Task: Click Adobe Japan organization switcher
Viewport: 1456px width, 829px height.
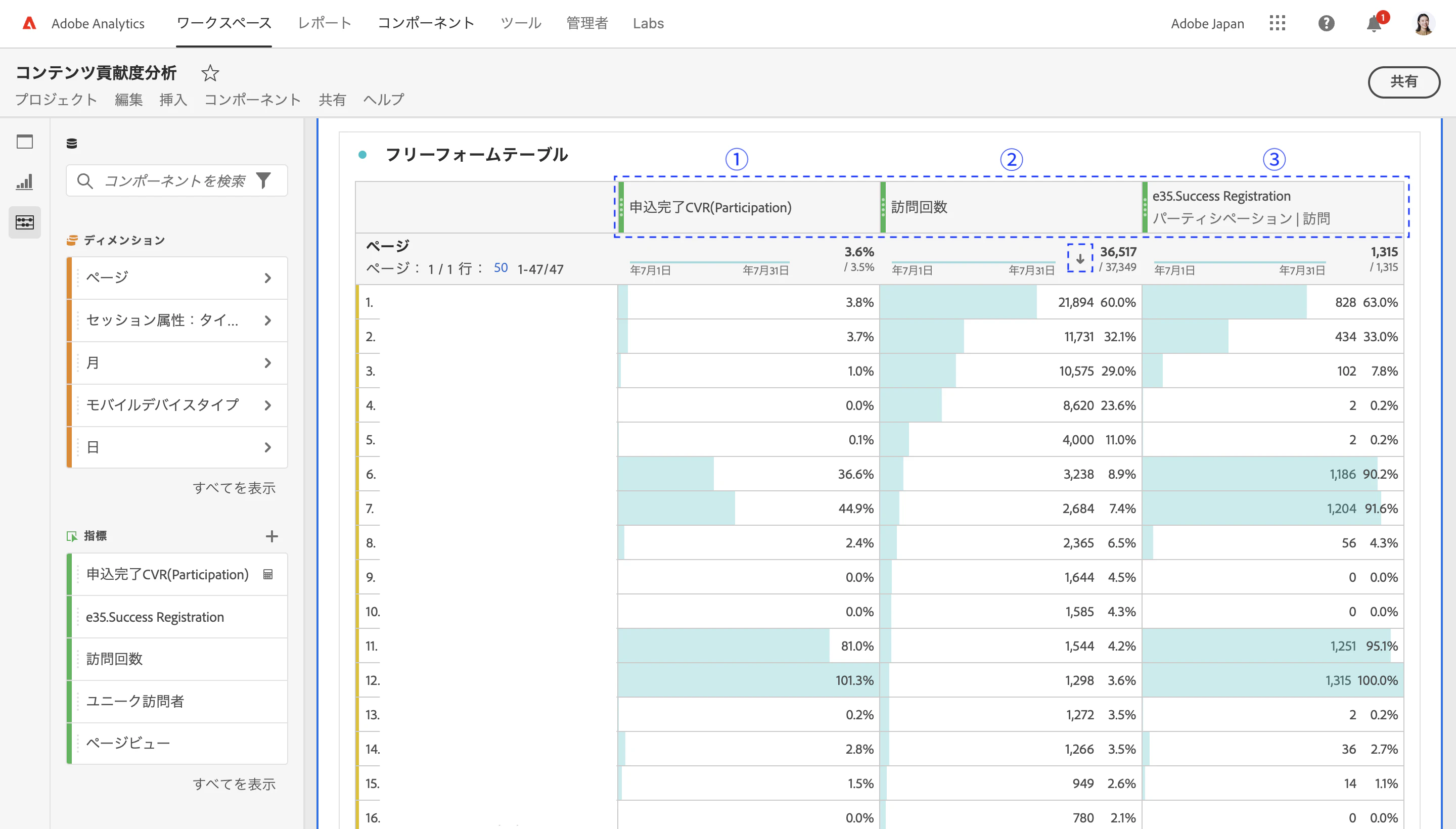Action: 1207,23
